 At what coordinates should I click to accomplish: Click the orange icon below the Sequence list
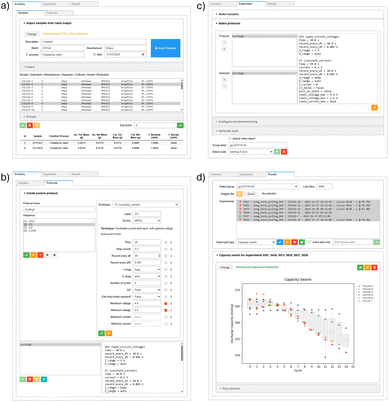pyautogui.click(x=33, y=255)
